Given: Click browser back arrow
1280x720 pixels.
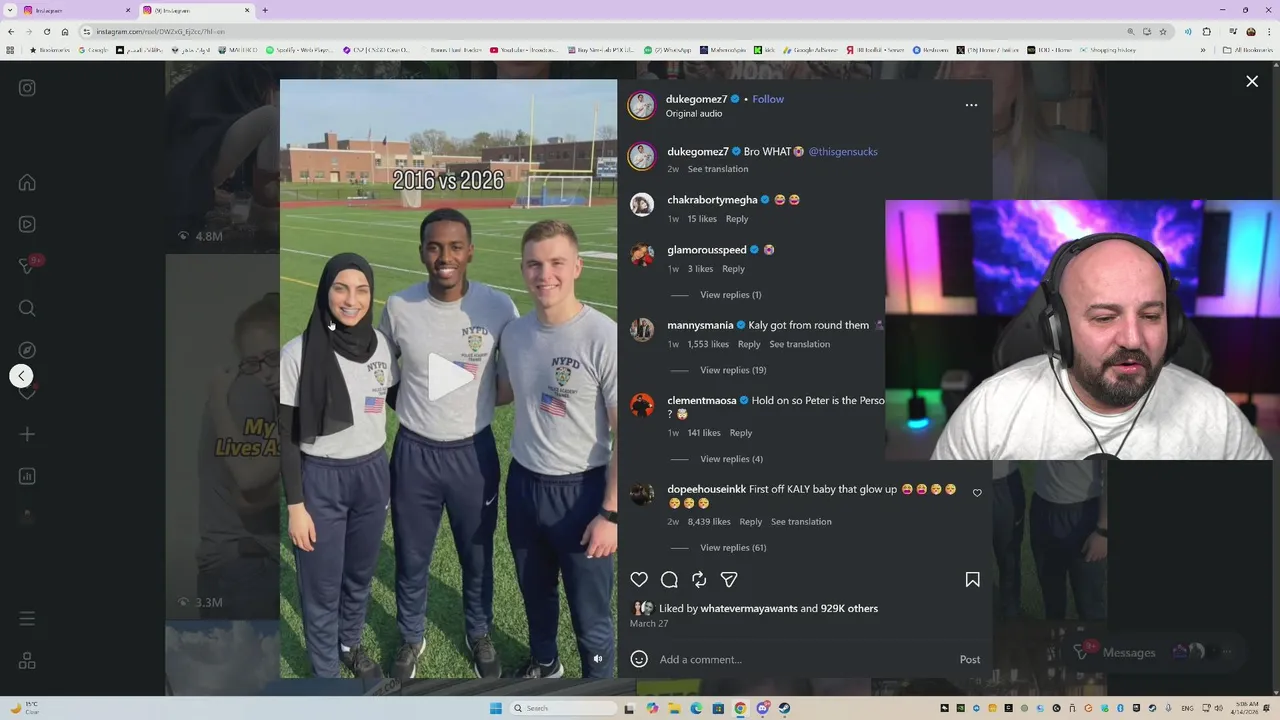Looking at the screenshot, I should click(11, 31).
